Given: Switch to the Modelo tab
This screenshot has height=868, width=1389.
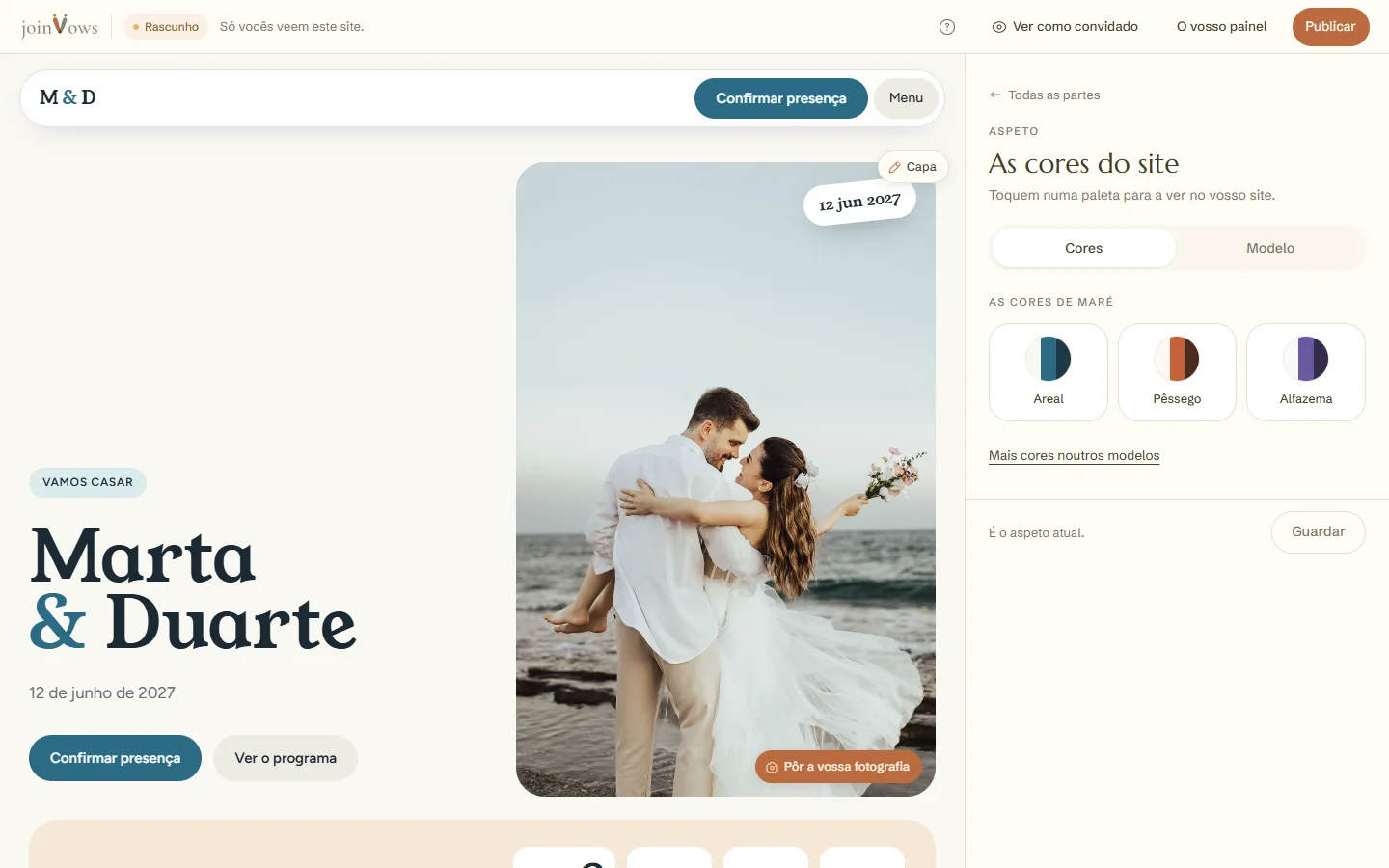Looking at the screenshot, I should [1270, 248].
